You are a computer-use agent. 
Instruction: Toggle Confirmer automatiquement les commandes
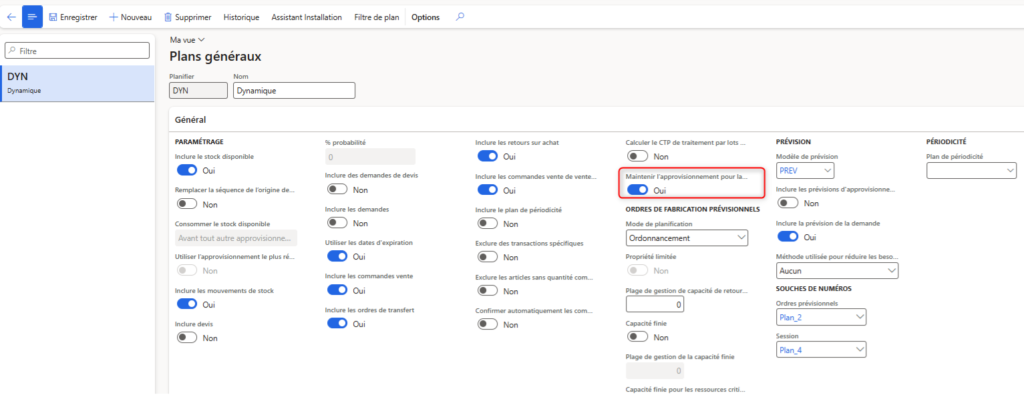click(488, 325)
